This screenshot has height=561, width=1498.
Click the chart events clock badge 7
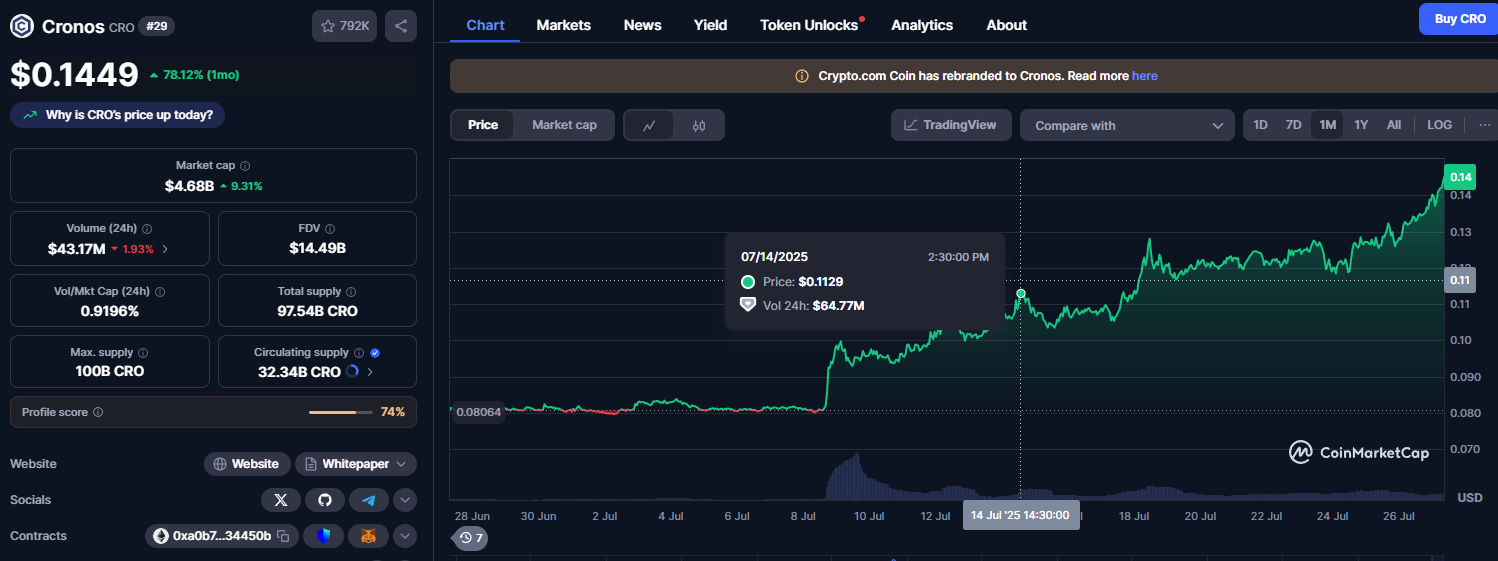[471, 538]
